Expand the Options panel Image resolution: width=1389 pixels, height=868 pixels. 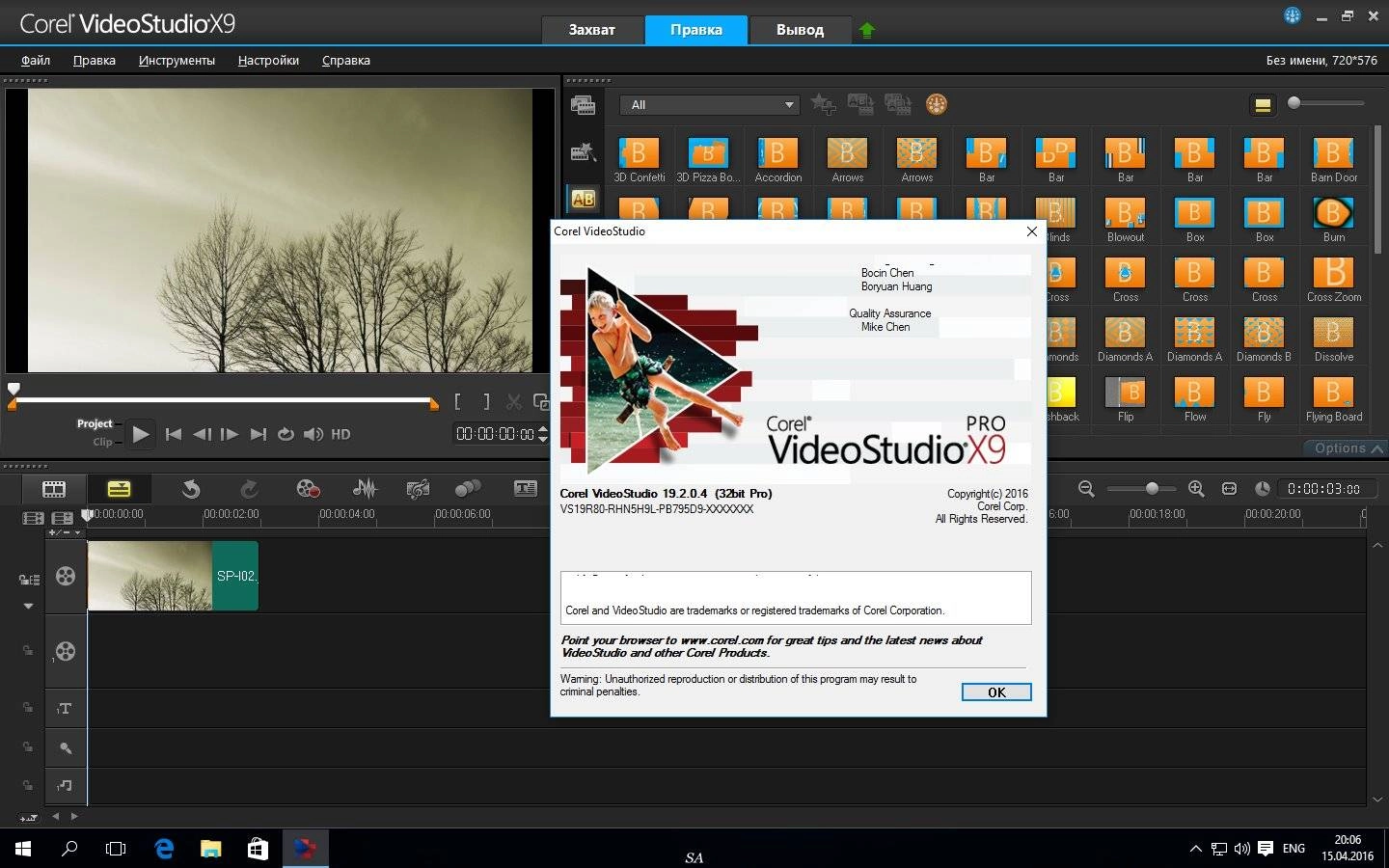(1347, 448)
